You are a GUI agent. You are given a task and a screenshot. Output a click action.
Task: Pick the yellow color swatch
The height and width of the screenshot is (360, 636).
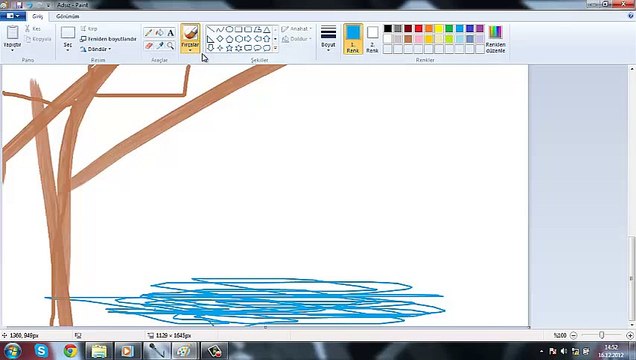coord(439,28)
